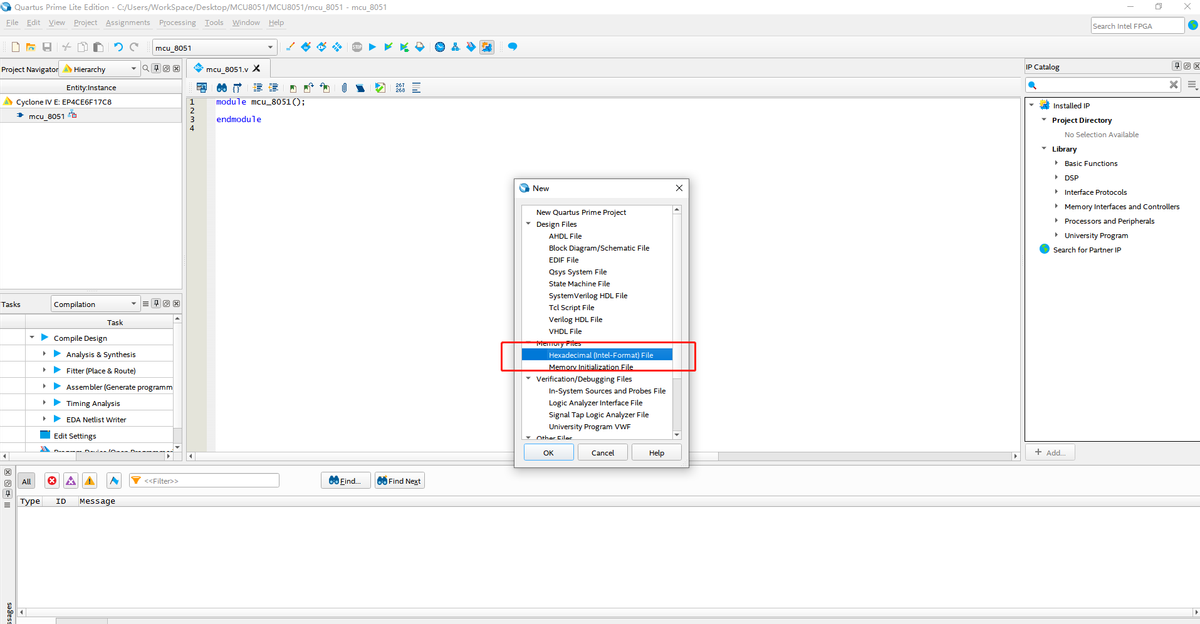This screenshot has height=624, width=1200.
Task: Open the Timing Analyzer clock icon
Action: click(439, 47)
